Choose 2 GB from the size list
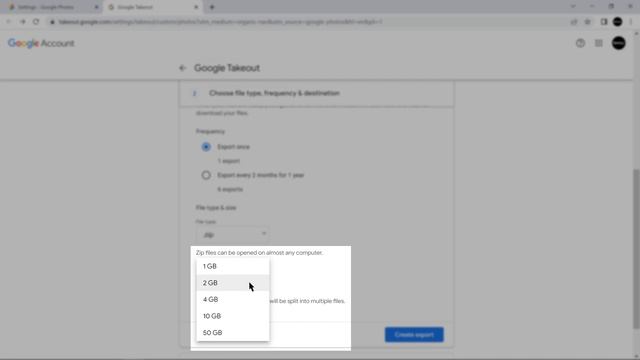This screenshot has width=640, height=360. click(233, 283)
